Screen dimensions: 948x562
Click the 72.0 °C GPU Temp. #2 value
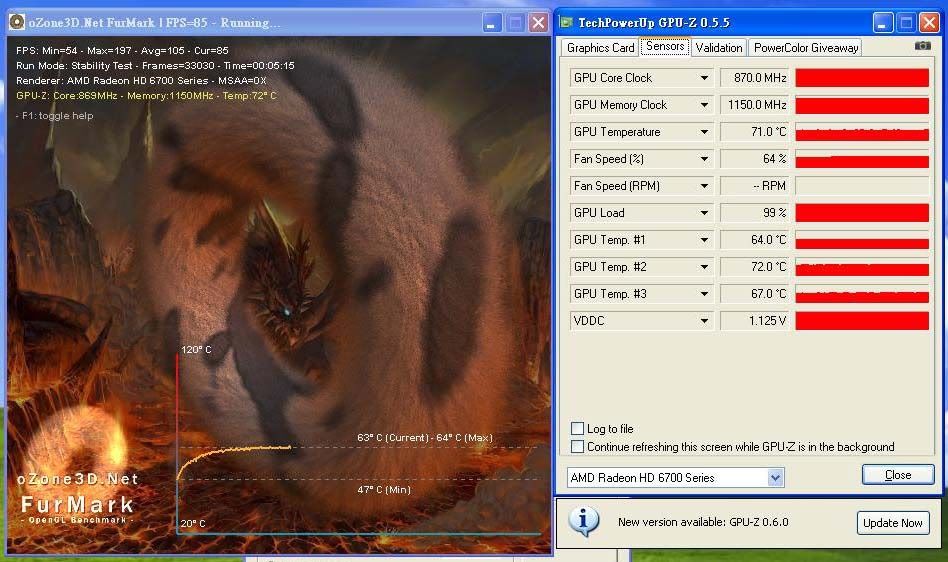[755, 267]
